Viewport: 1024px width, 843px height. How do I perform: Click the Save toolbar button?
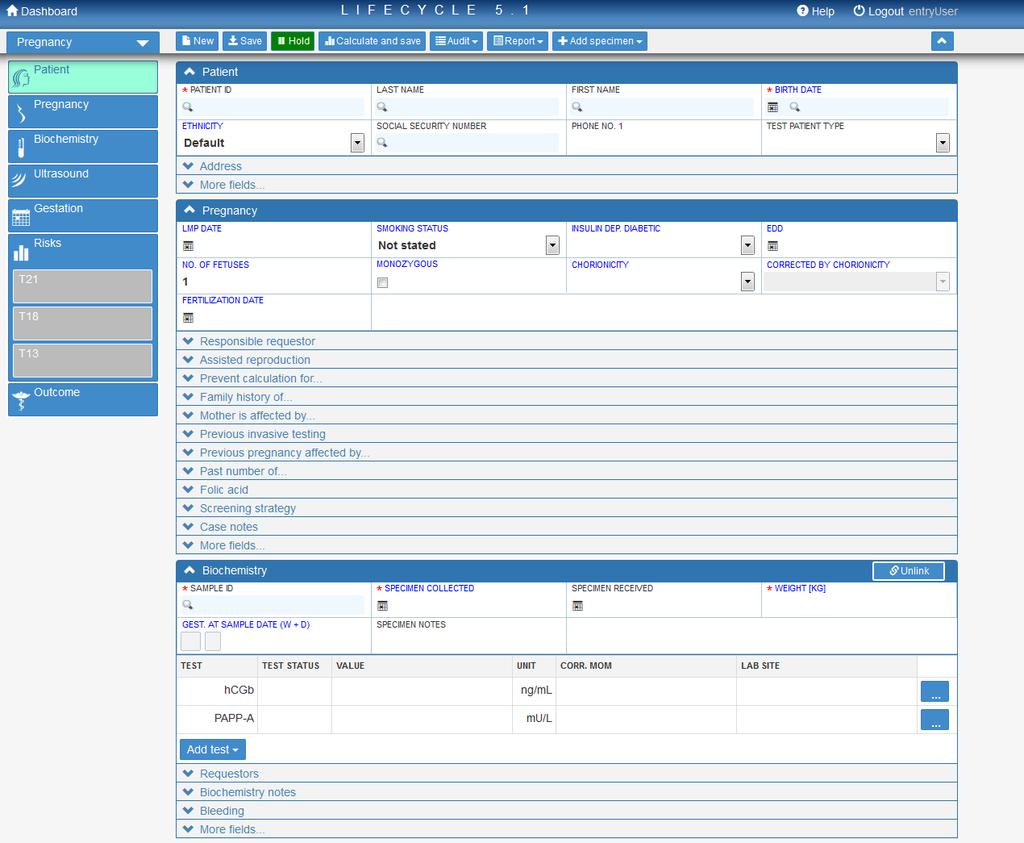(244, 41)
